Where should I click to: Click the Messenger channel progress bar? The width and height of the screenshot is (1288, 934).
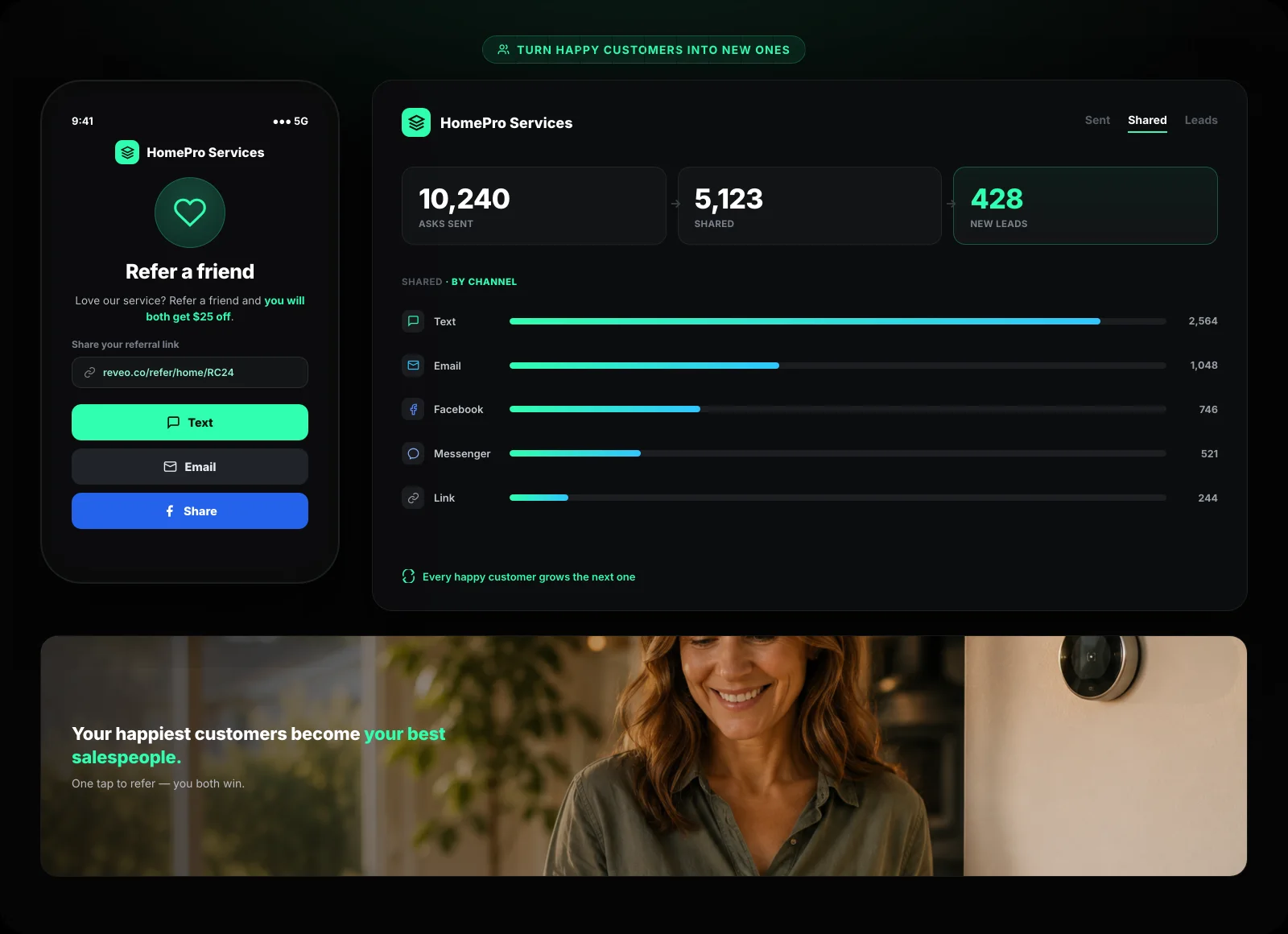pos(838,453)
